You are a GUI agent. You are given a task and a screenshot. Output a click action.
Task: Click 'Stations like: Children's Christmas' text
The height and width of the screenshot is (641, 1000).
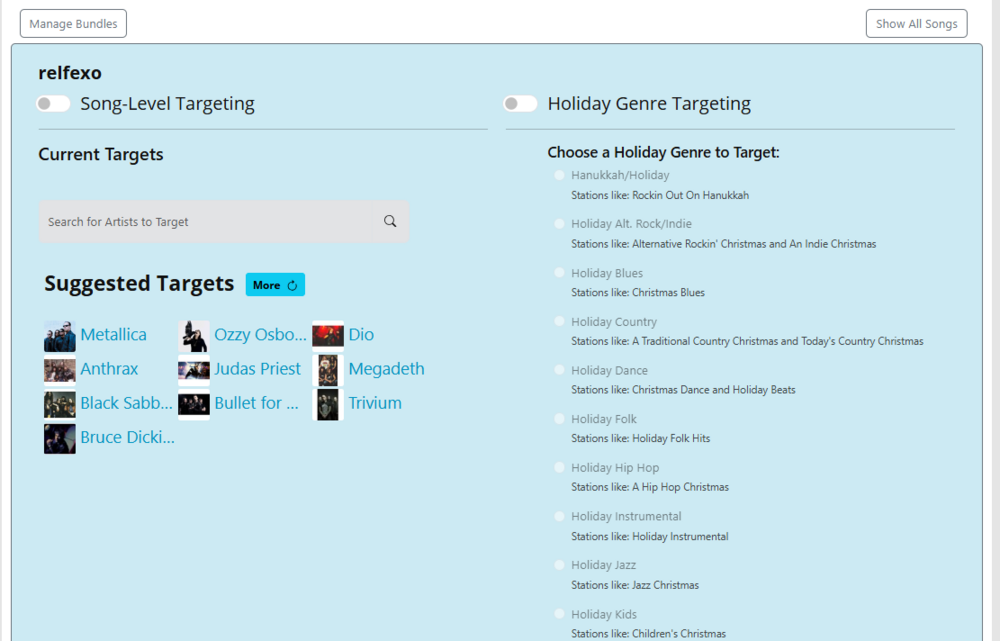coord(649,633)
